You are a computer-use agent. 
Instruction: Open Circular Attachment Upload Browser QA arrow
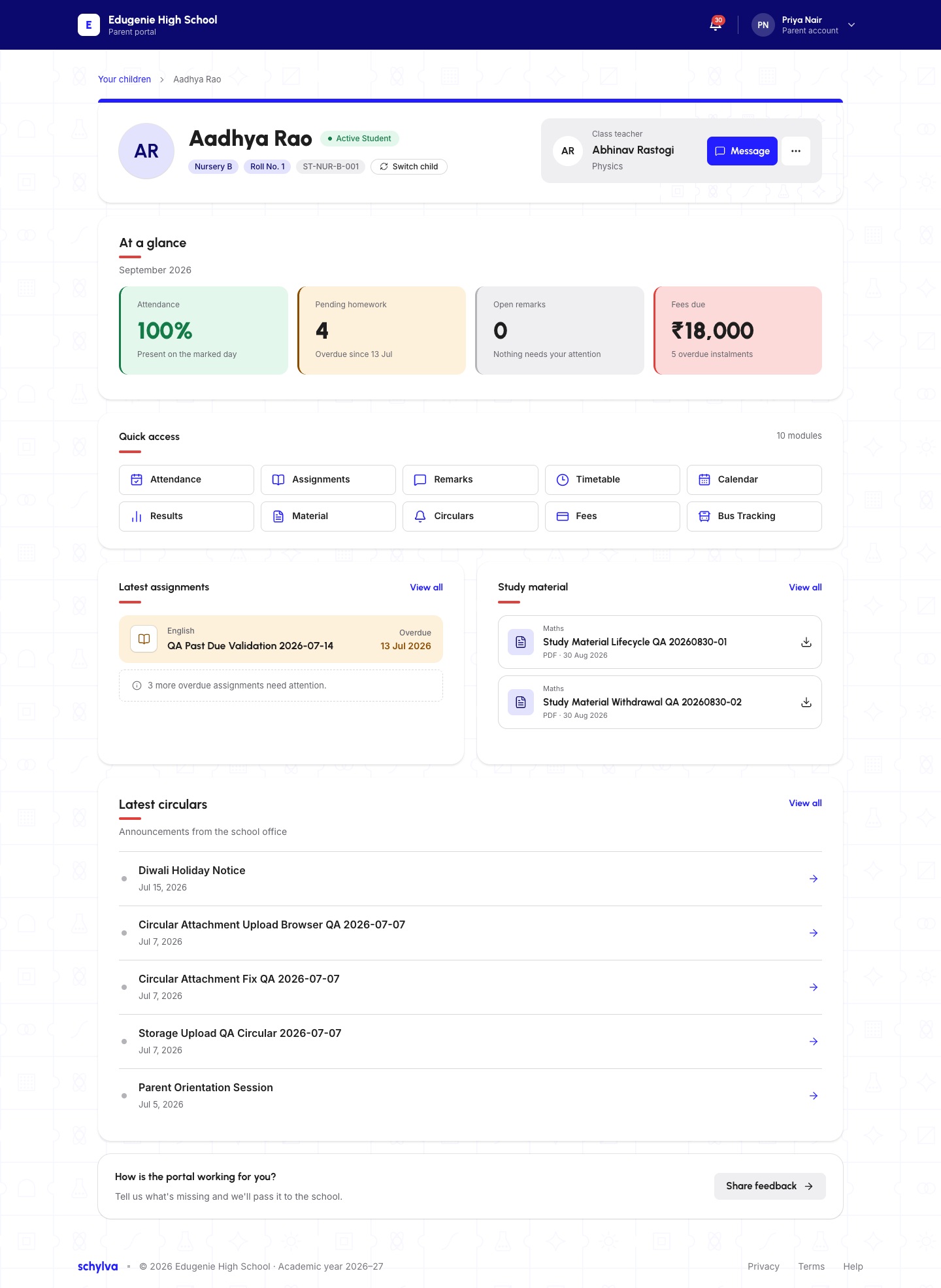click(814, 933)
